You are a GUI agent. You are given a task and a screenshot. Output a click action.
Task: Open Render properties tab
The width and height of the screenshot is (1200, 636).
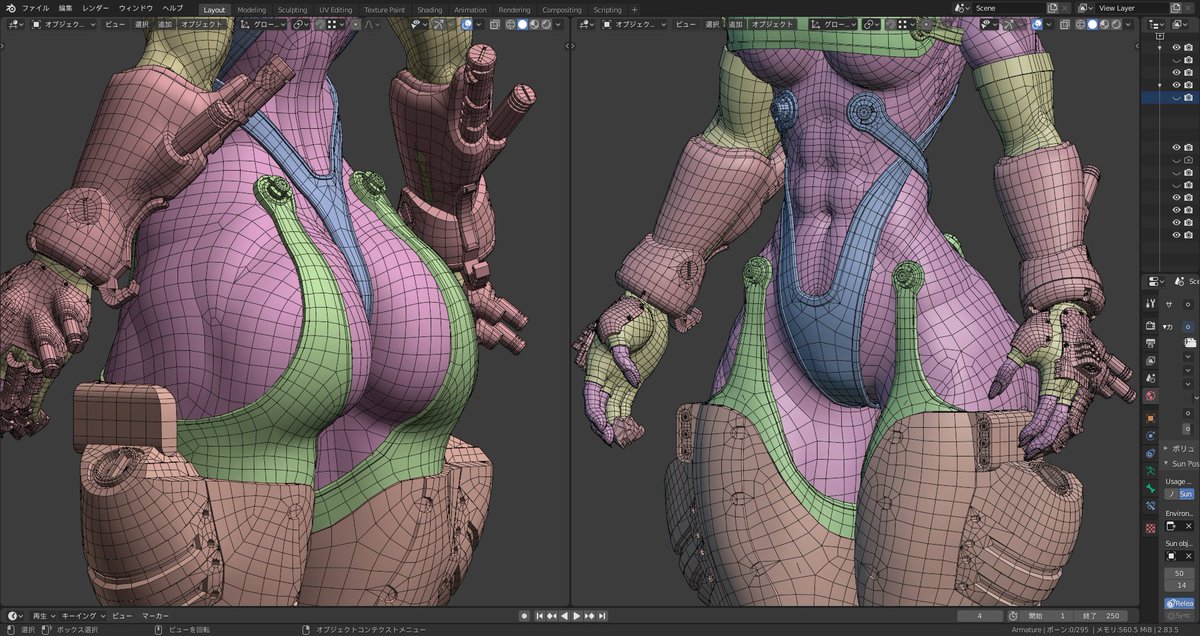click(x=1151, y=325)
